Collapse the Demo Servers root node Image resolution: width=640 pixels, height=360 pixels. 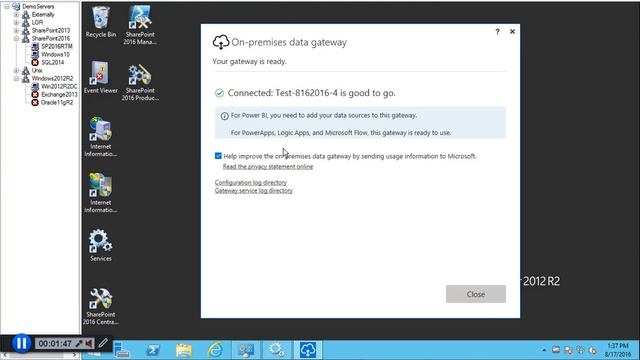pyautogui.click(x=7, y=7)
